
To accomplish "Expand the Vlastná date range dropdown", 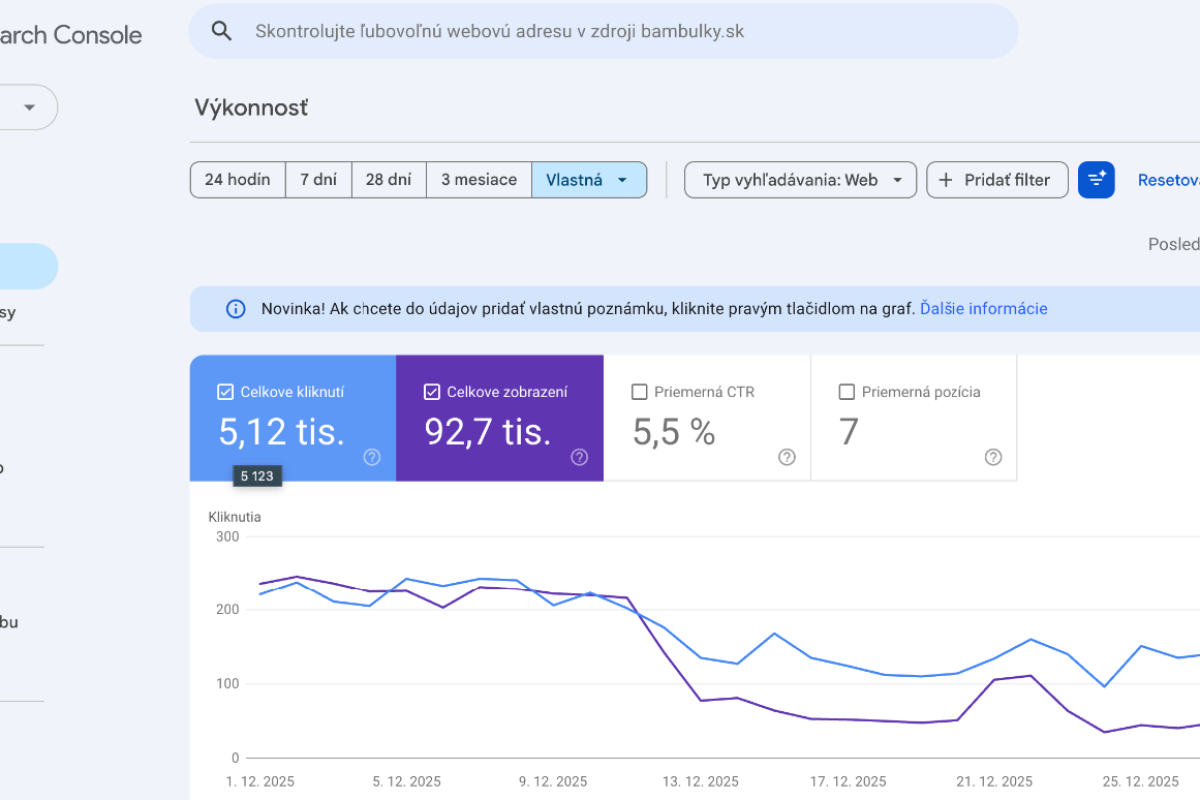I will [589, 180].
